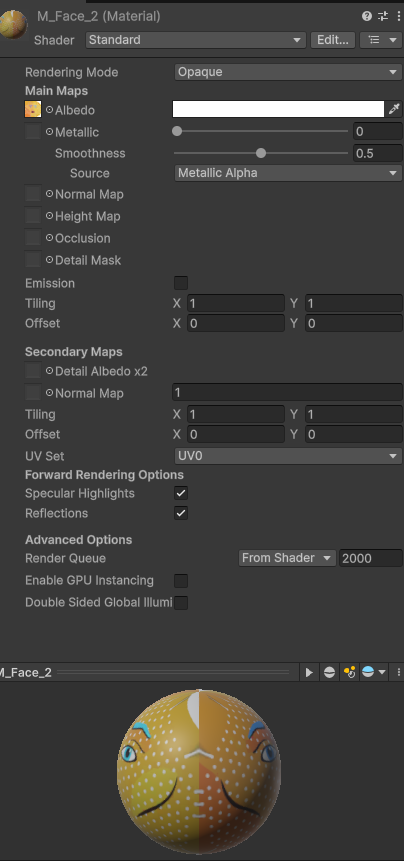Play the material preview animation

(309, 672)
